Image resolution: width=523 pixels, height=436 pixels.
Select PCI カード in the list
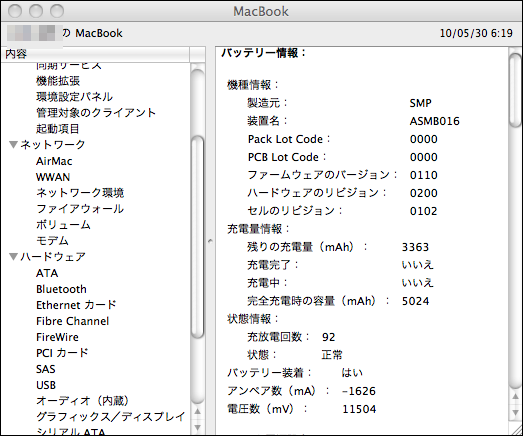click(62, 353)
